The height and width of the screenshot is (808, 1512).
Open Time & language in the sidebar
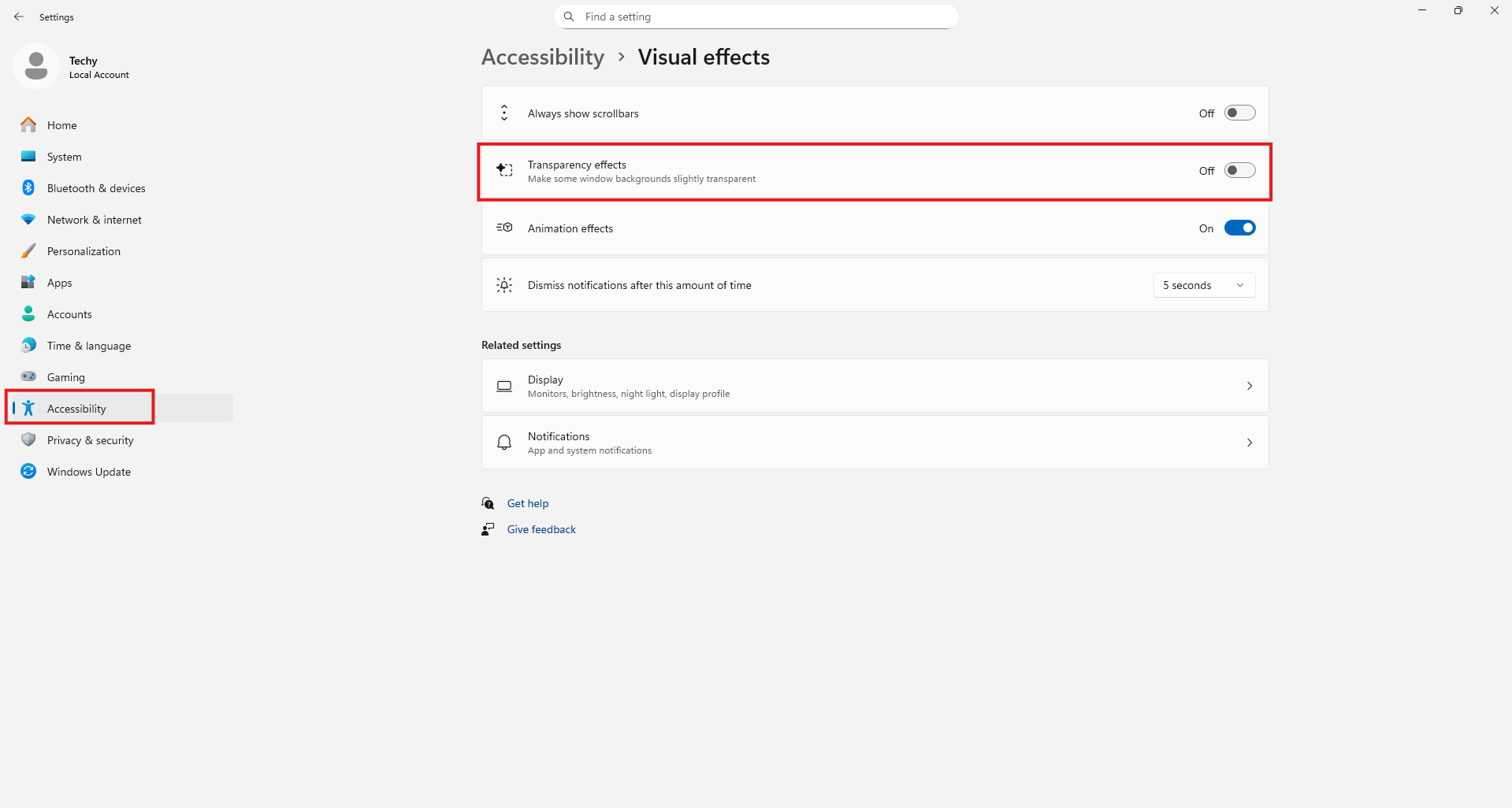coord(88,346)
